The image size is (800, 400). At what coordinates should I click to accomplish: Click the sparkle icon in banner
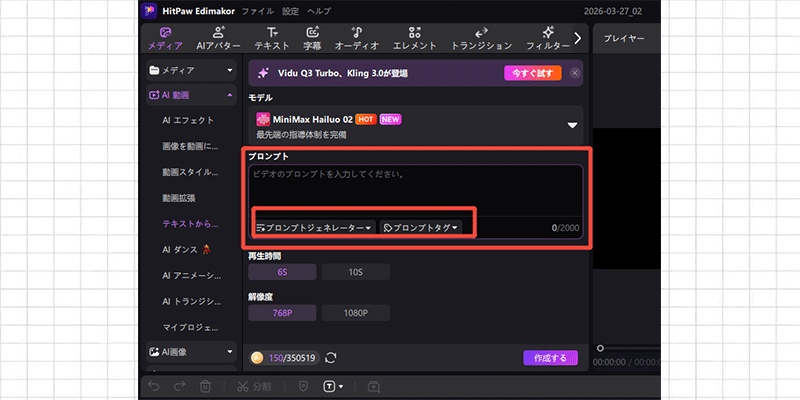pos(263,73)
